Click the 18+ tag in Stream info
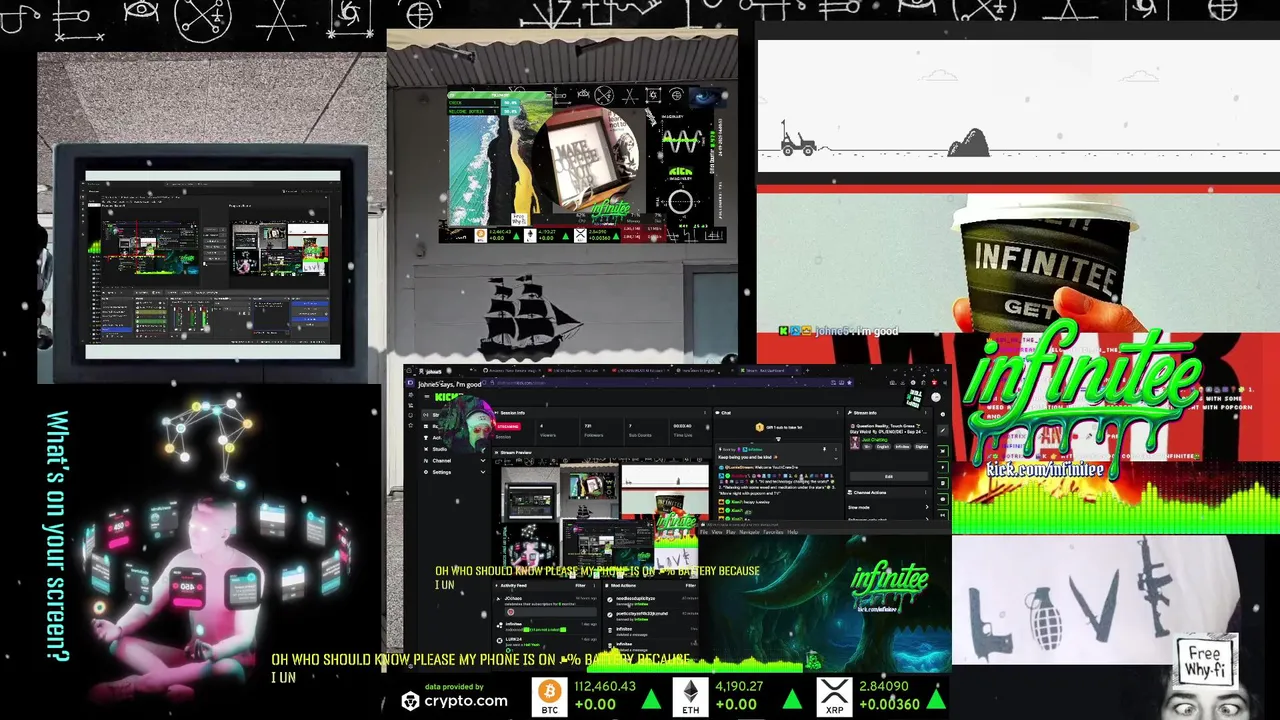This screenshot has width=1280, height=720. (x=867, y=447)
